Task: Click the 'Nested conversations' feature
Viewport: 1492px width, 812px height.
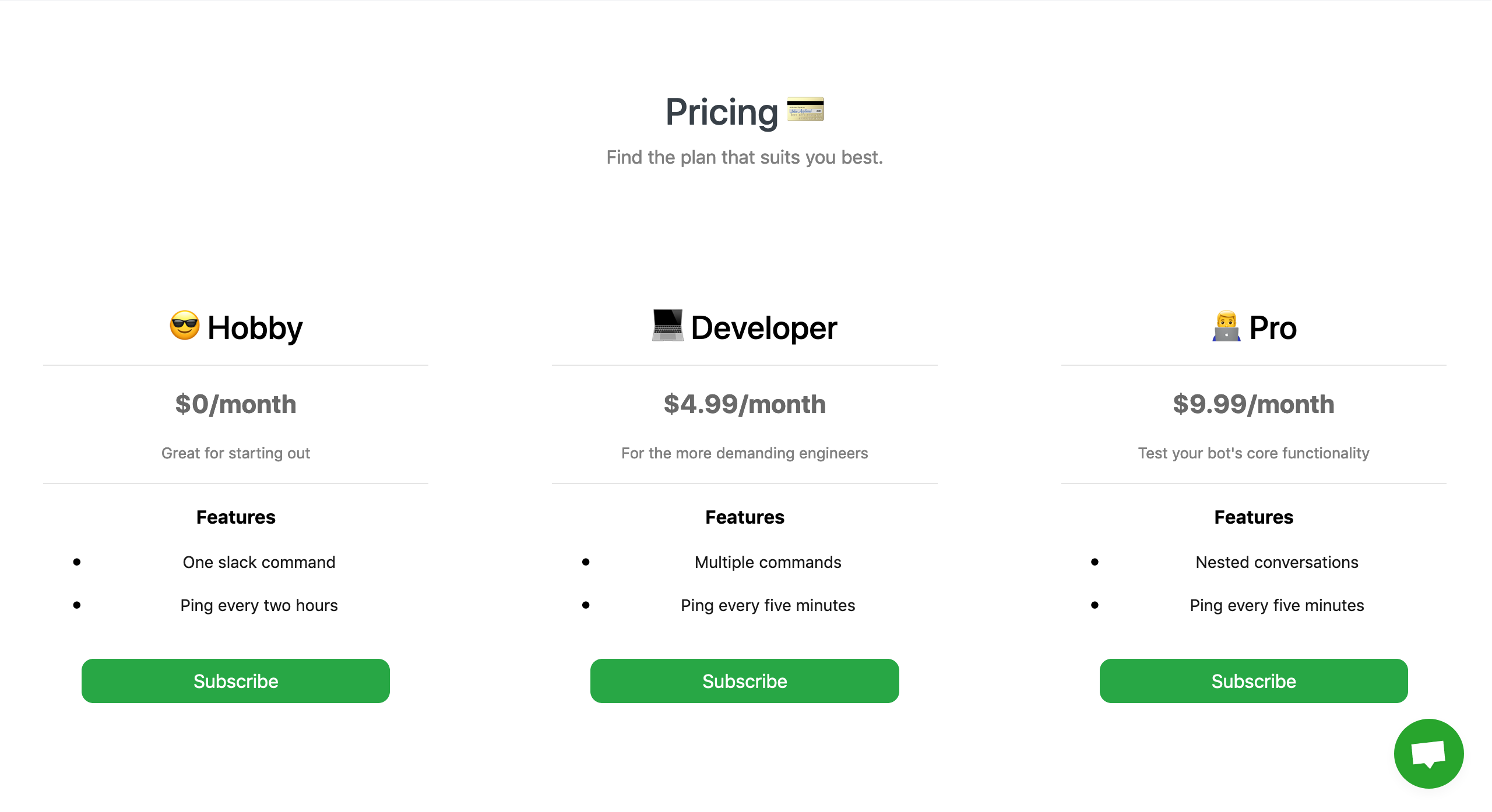Action: tap(1276, 562)
